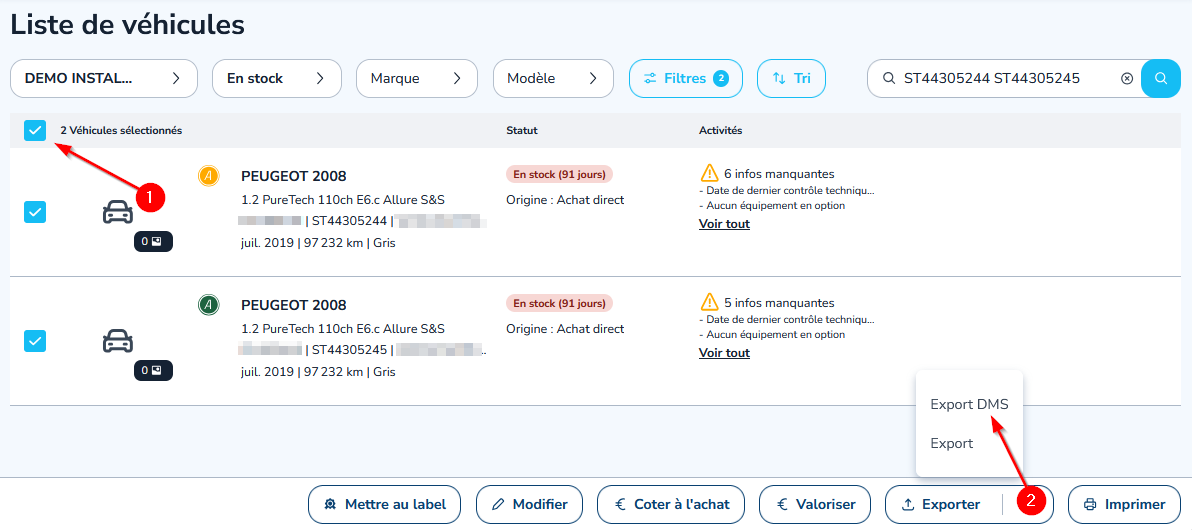This screenshot has width=1192, height=530.
Task: Uncheck the checkbox for vehicle ST44305244
Action: point(35,212)
